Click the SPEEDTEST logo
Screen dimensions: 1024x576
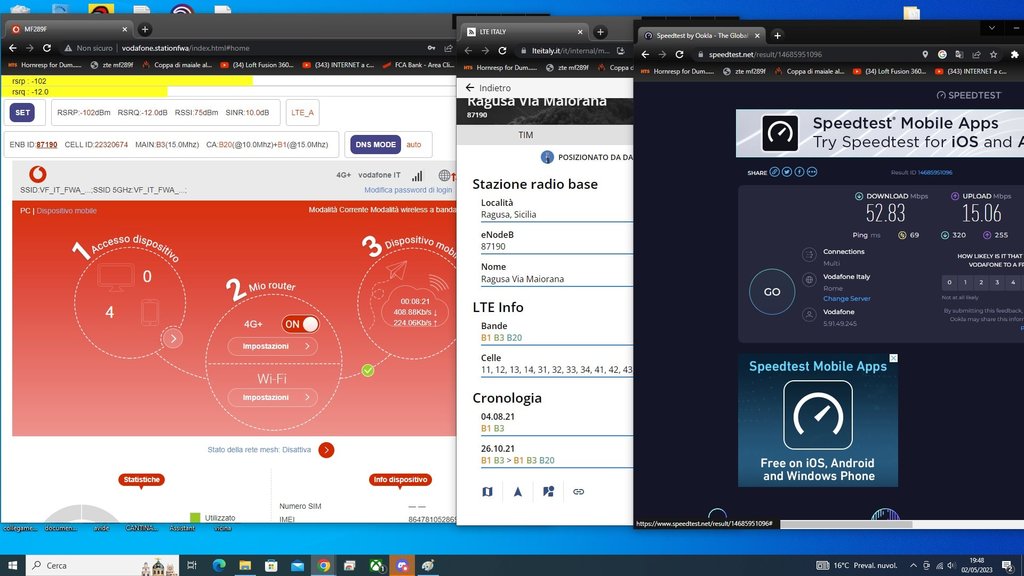(x=968, y=95)
